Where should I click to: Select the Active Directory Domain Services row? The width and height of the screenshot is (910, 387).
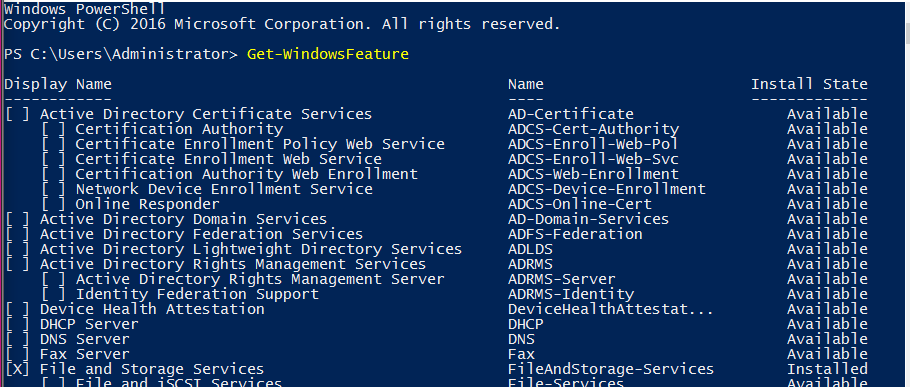436,219
